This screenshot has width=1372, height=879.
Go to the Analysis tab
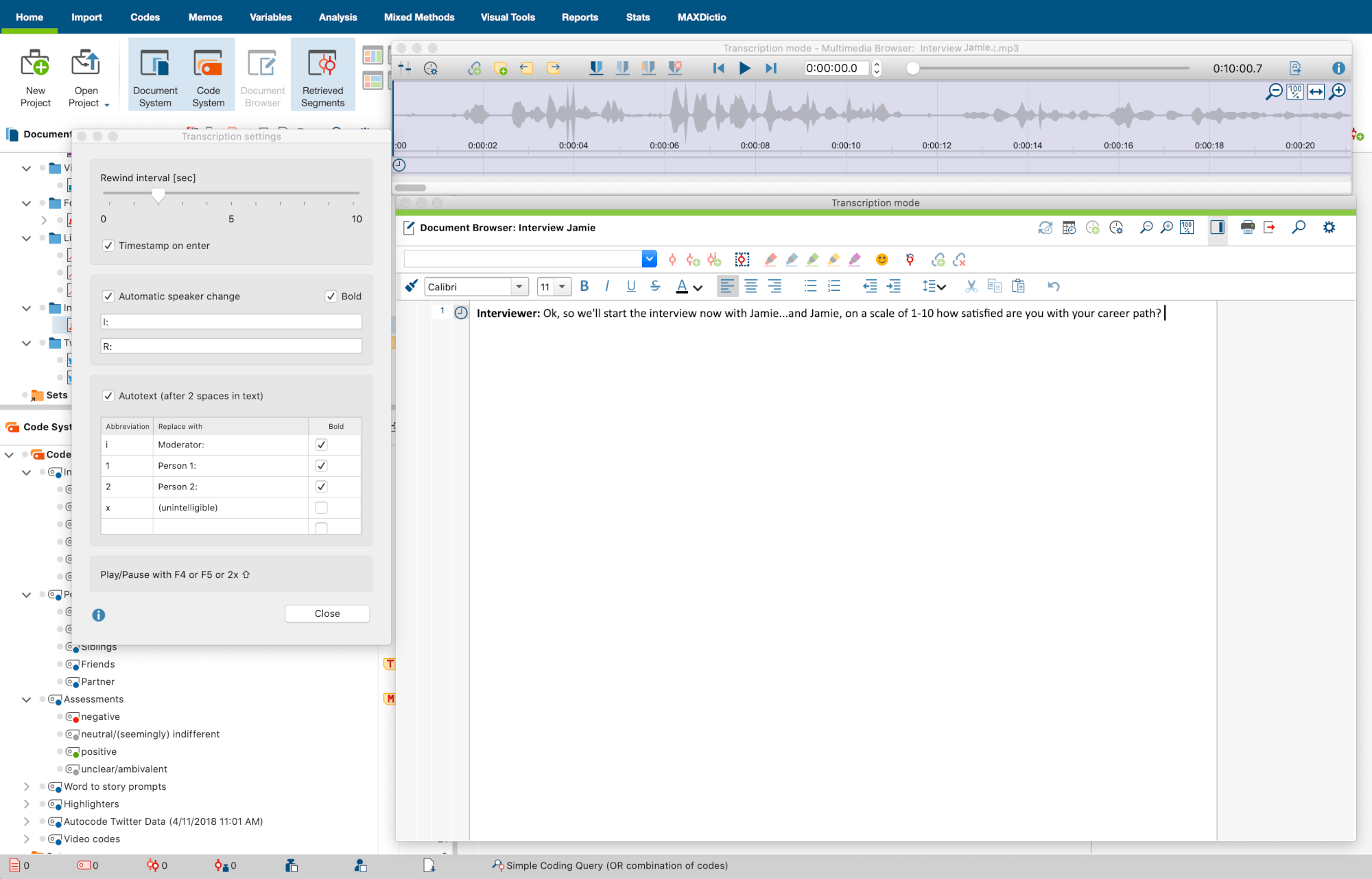coord(338,17)
